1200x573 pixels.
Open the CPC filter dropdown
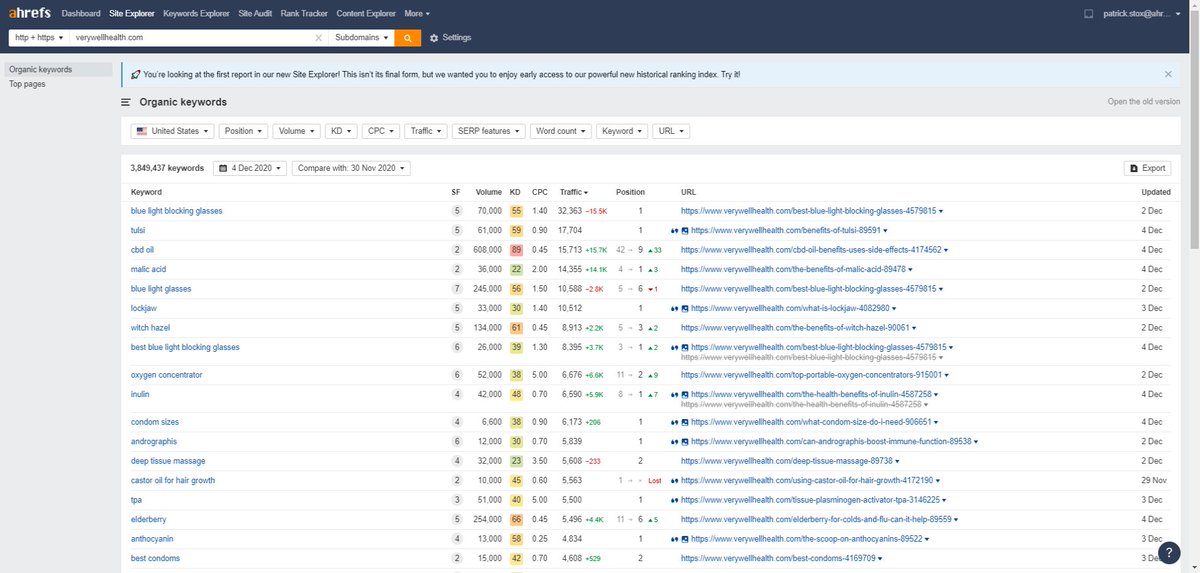pyautogui.click(x=380, y=131)
